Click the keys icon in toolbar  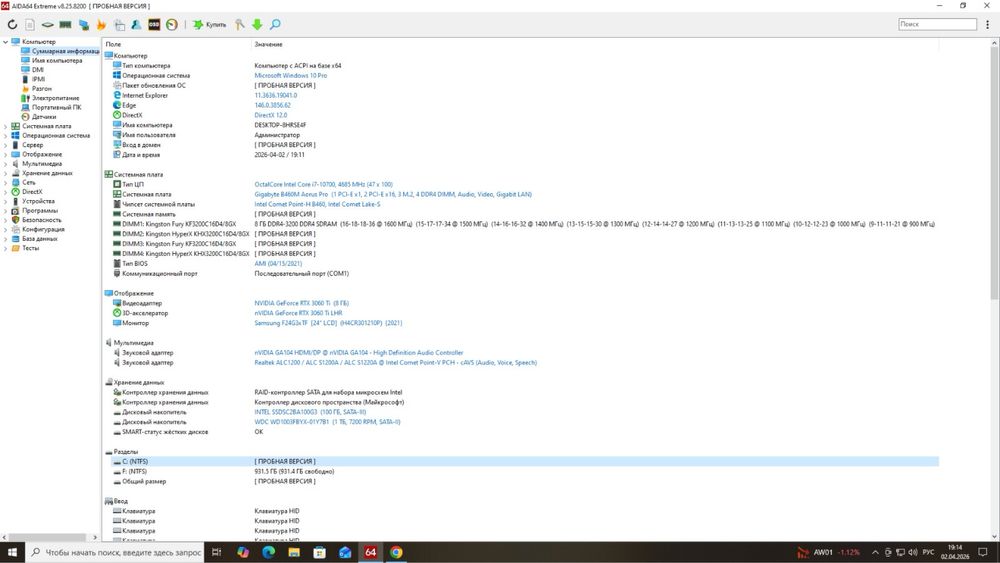click(239, 24)
